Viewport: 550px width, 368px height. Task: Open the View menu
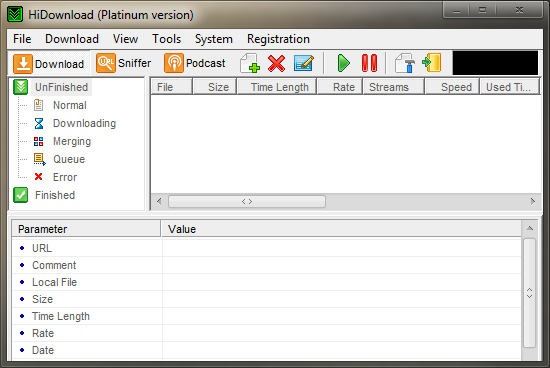pyautogui.click(x=125, y=39)
